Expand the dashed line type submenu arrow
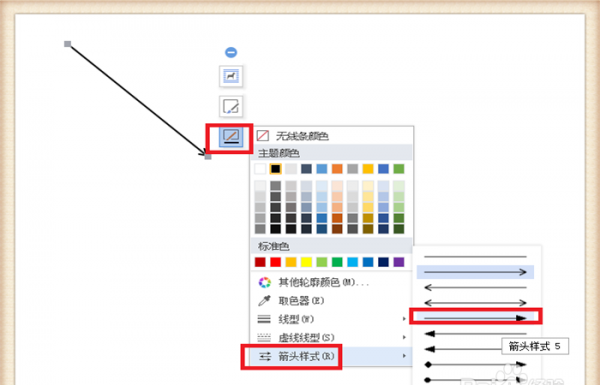Viewport: 600px width, 385px height. coord(404,337)
